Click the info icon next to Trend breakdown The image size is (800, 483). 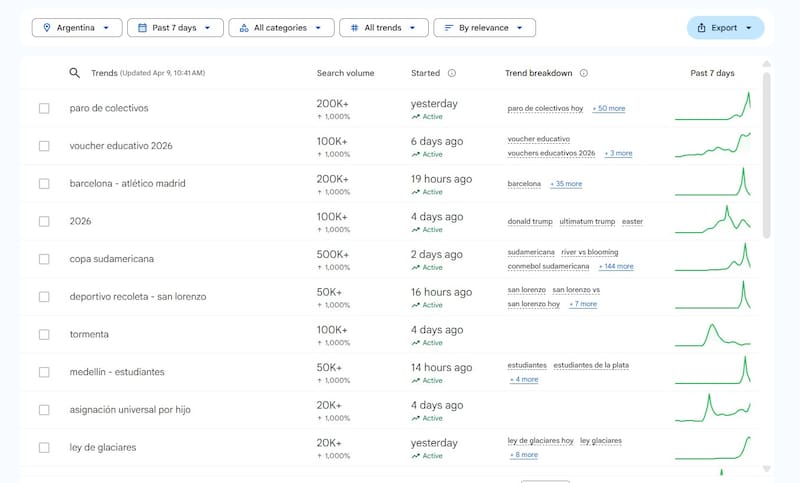point(584,73)
